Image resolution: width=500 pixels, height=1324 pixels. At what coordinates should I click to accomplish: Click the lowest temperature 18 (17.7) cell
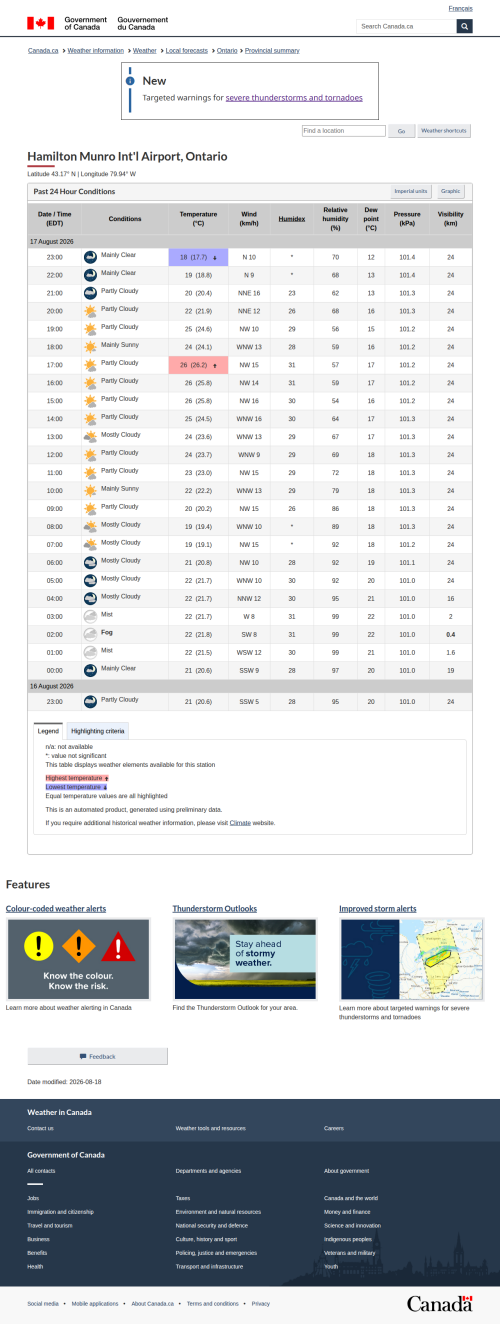(x=198, y=257)
